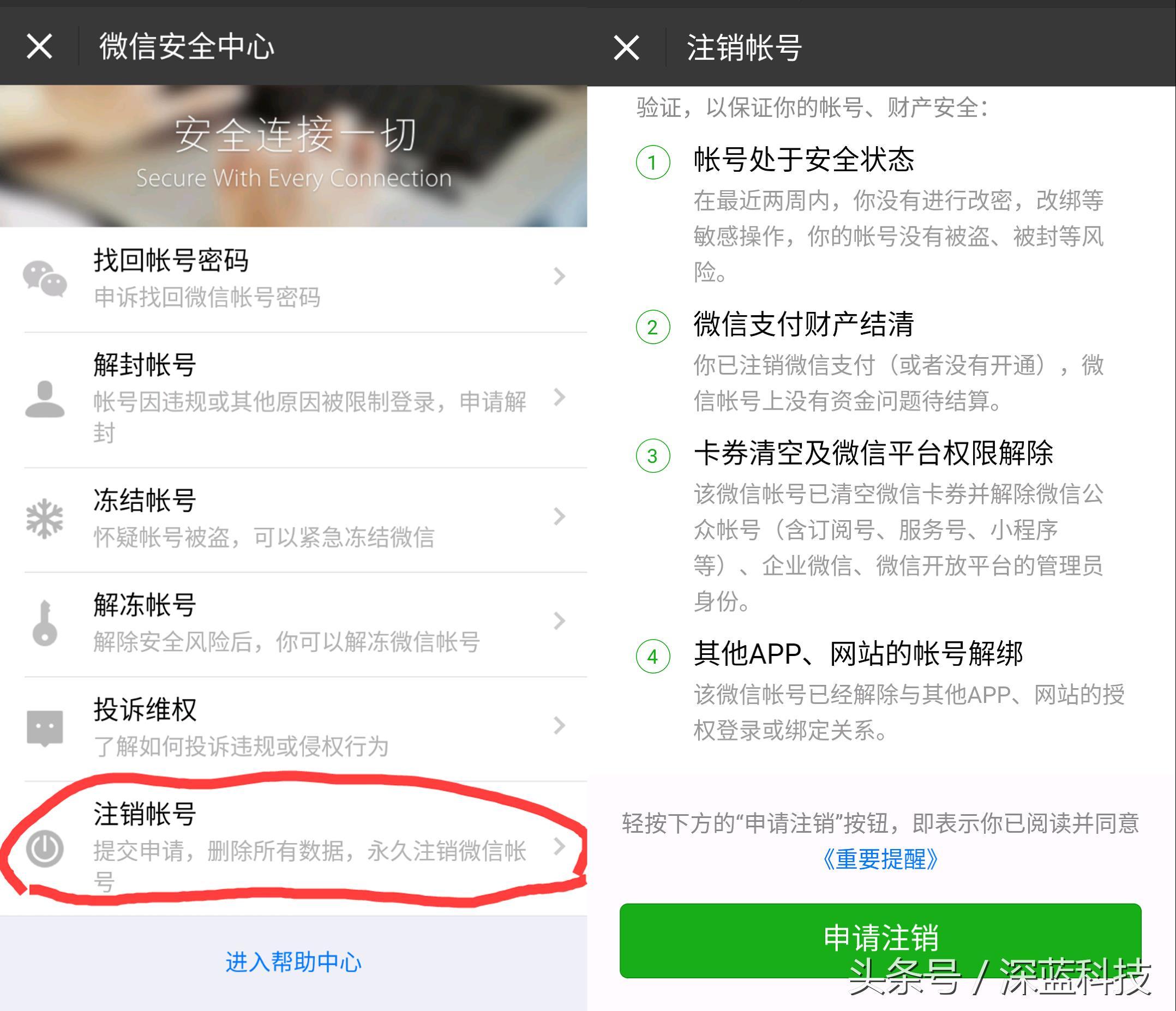Open the 进入帮助中心 link
Image resolution: width=1176 pixels, height=1011 pixels.
point(293,961)
